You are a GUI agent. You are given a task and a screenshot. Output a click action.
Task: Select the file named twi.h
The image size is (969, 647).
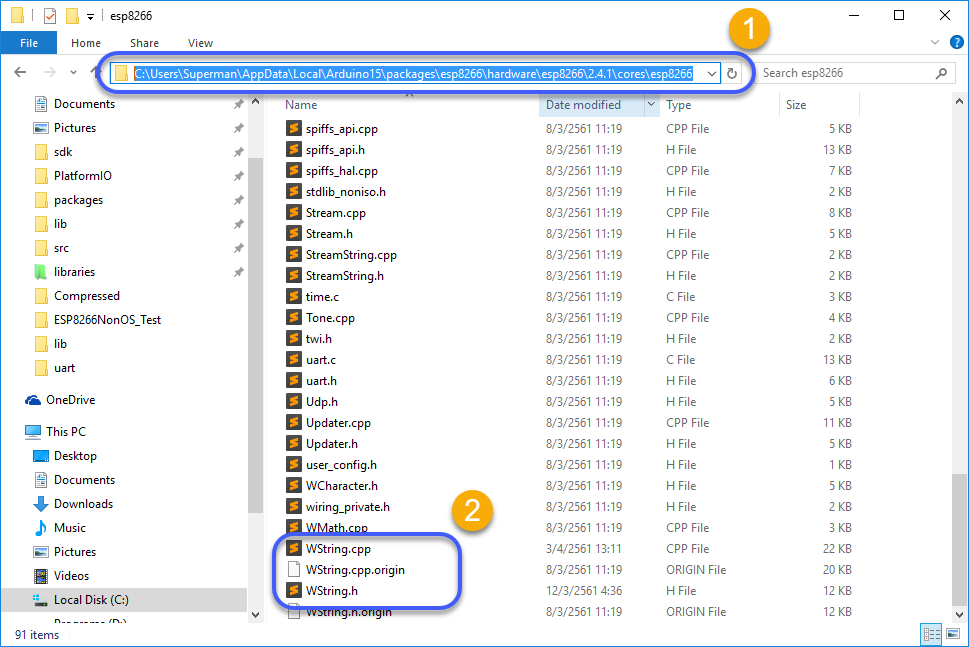318,339
